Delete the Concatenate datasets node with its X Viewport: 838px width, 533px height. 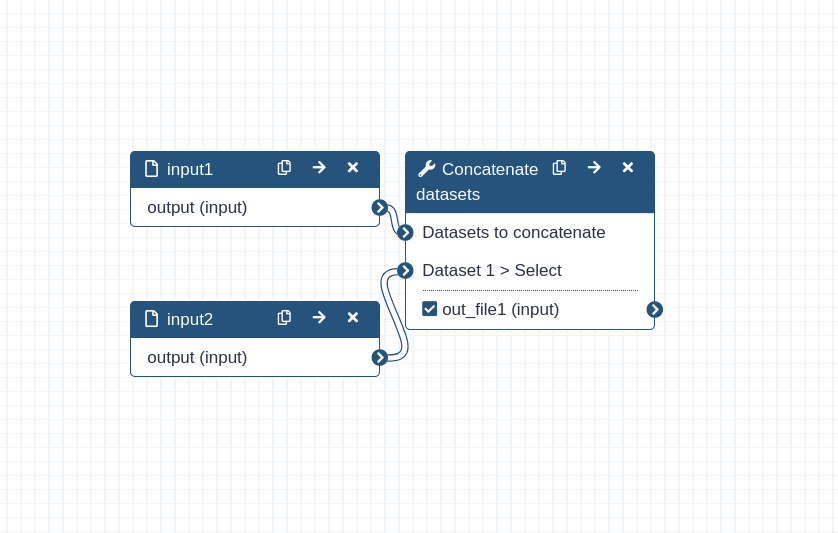point(628,168)
